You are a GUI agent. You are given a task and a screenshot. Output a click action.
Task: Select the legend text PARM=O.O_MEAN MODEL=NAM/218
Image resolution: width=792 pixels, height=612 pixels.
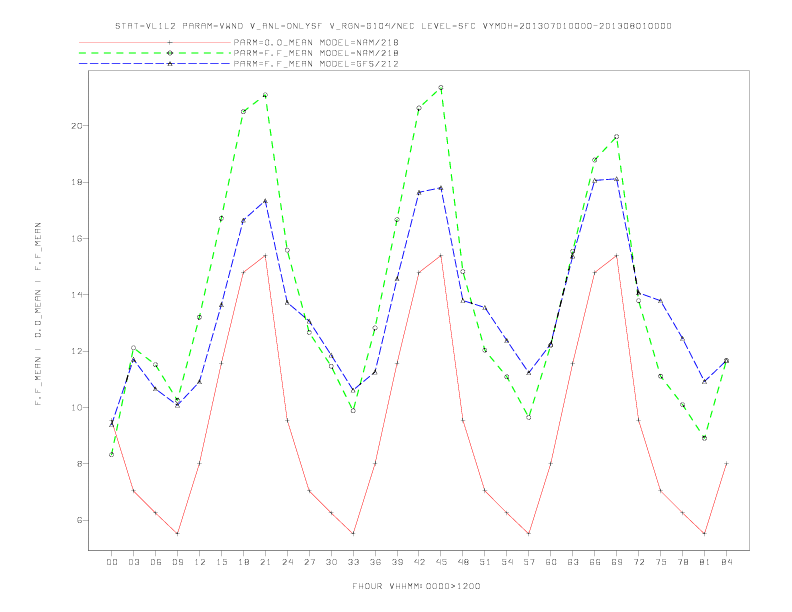tap(316, 42)
